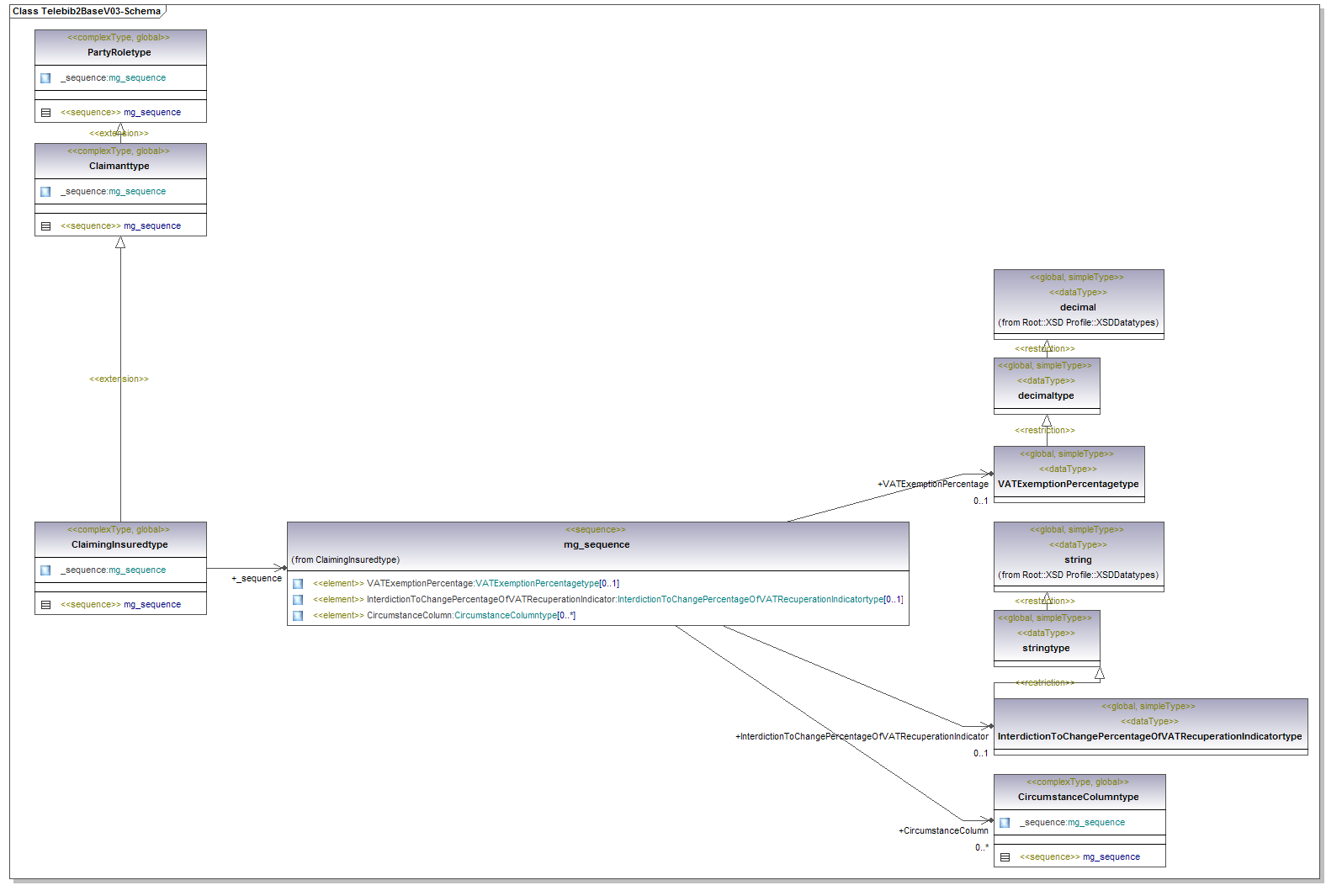Click the icon beside the CircumstanceColumn element row
1342x896 pixels.
point(298,616)
